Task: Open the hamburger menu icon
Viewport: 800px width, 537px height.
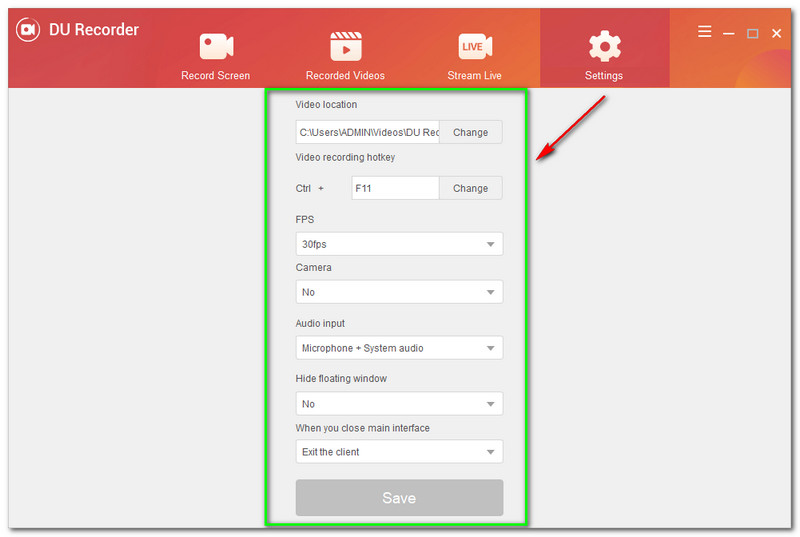Action: (705, 32)
